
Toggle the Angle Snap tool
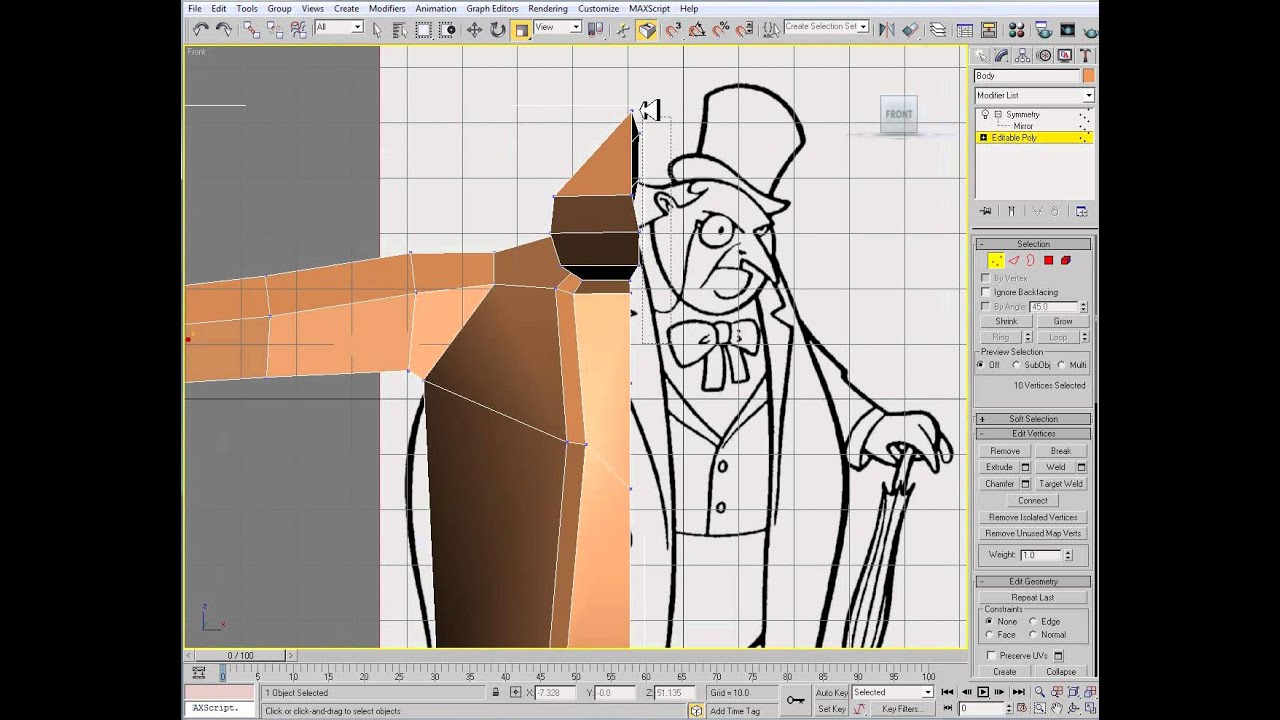(x=697, y=30)
